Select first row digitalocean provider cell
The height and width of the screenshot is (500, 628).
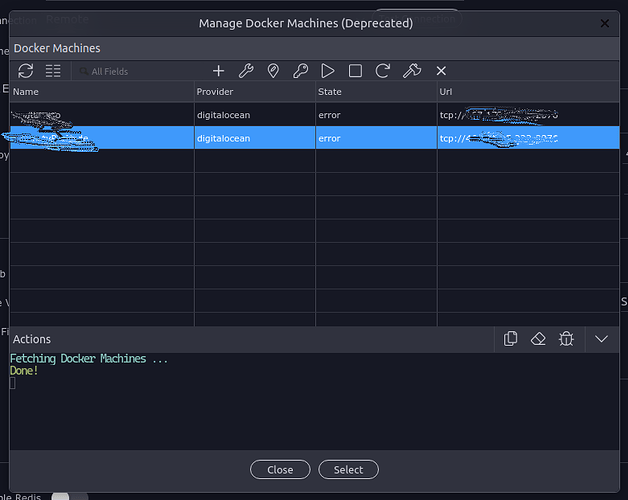[255, 115]
